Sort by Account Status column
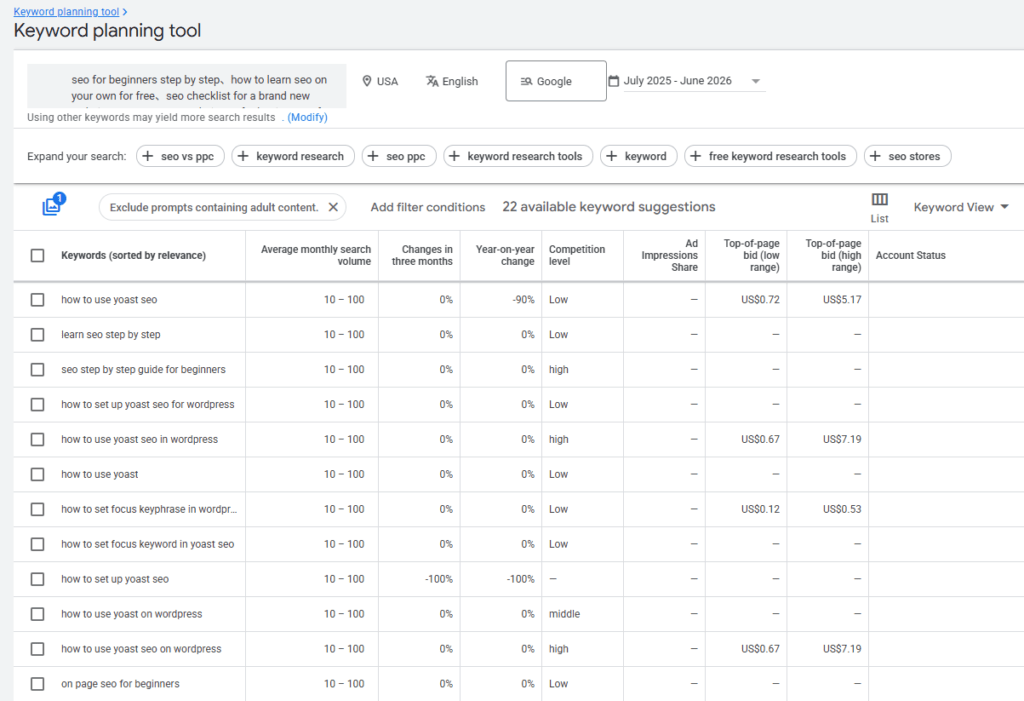Image resolution: width=1024 pixels, height=701 pixels. [910, 255]
